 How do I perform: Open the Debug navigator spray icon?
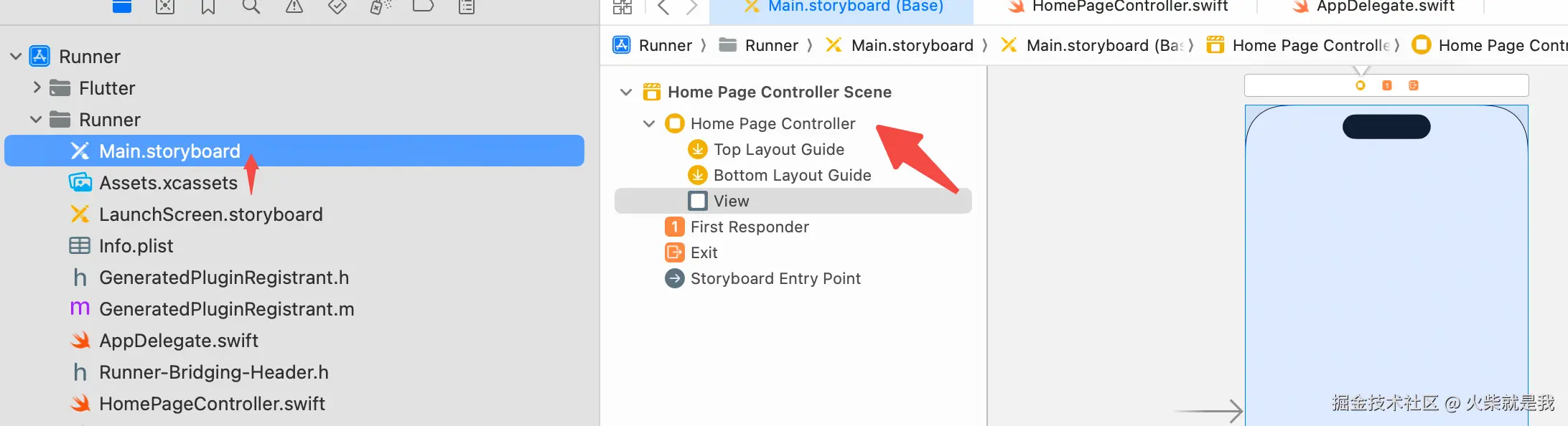click(381, 7)
